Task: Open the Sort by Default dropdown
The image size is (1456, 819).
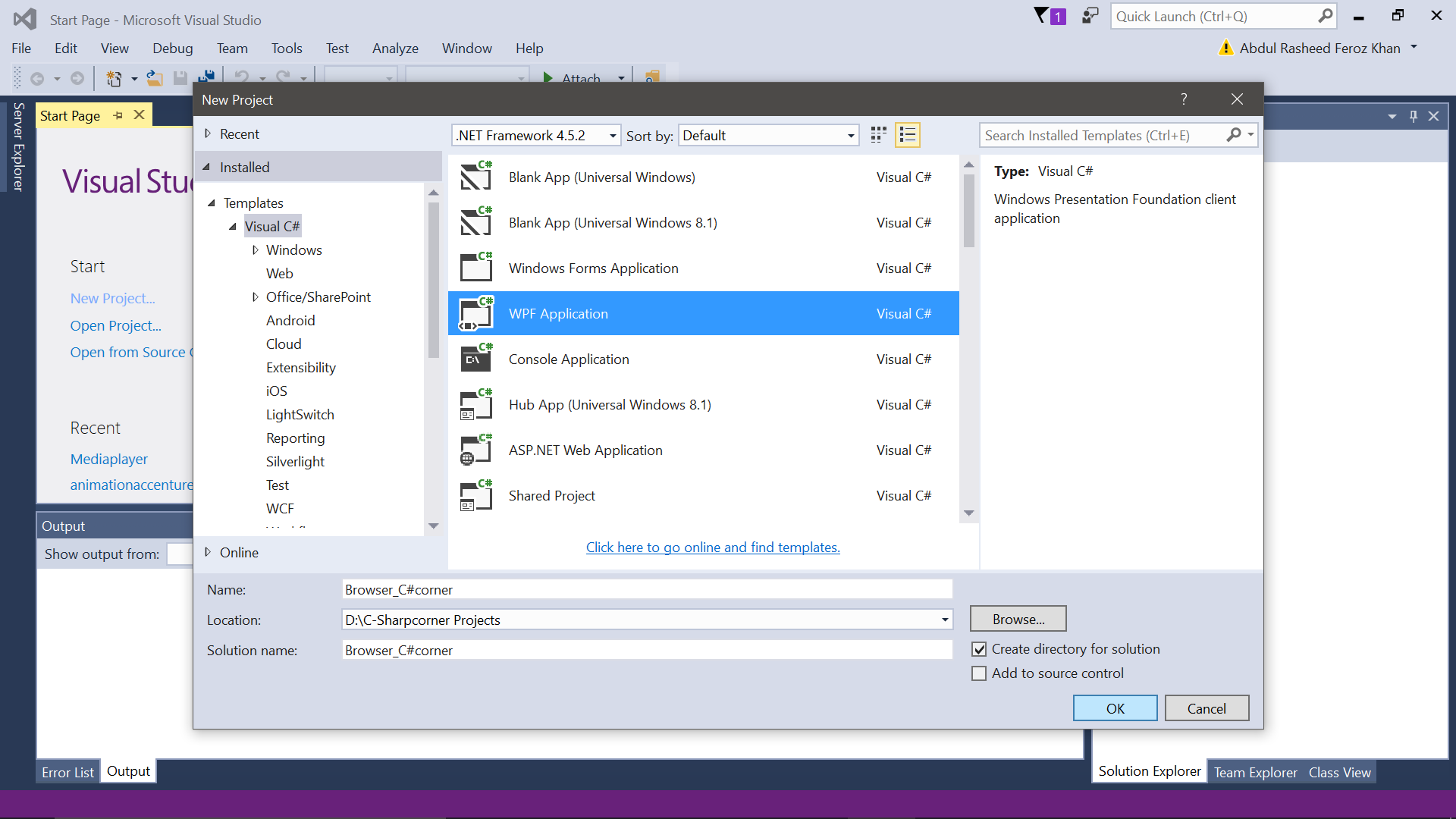Action: click(x=768, y=135)
